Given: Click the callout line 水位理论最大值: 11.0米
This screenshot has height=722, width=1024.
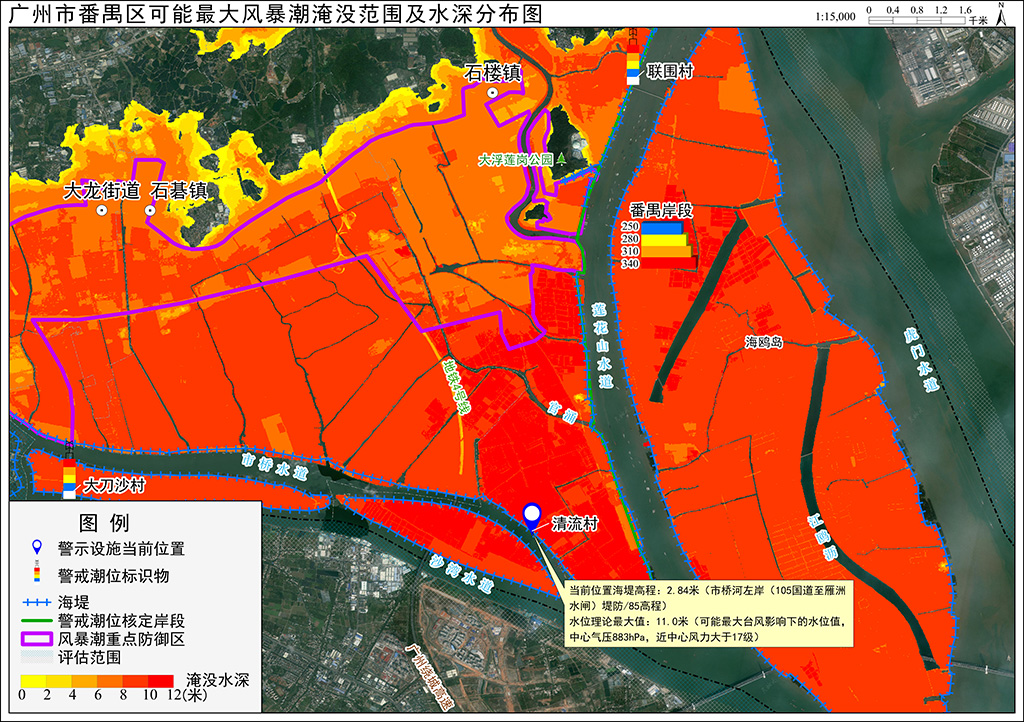Looking at the screenshot, I should 629,621.
